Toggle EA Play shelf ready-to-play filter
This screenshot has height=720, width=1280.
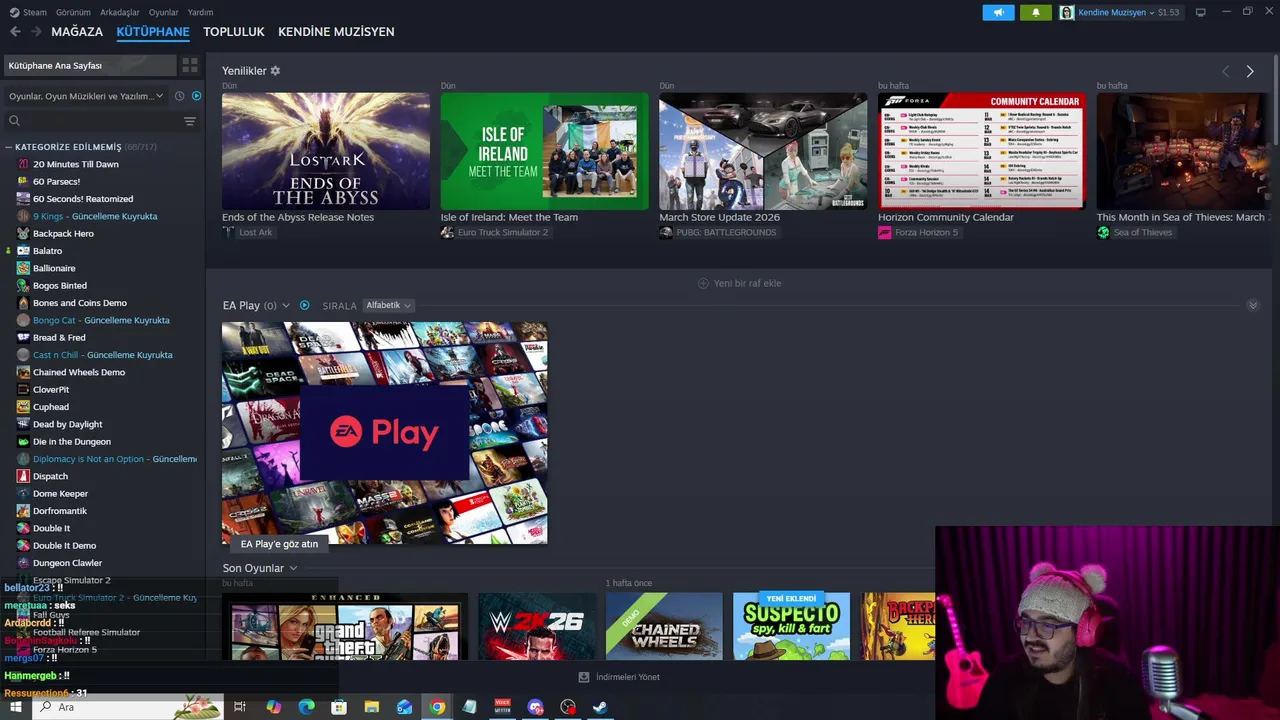(304, 305)
